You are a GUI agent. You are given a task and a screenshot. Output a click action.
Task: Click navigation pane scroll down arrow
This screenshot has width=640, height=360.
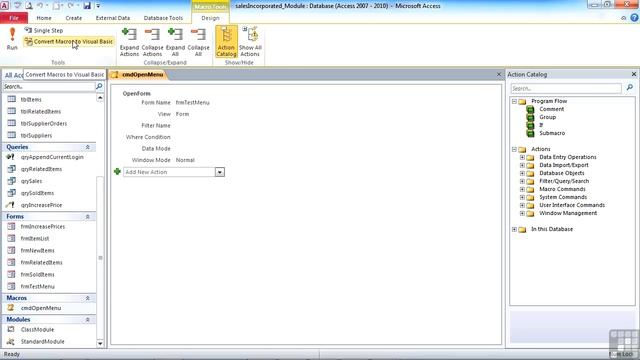(100, 344)
